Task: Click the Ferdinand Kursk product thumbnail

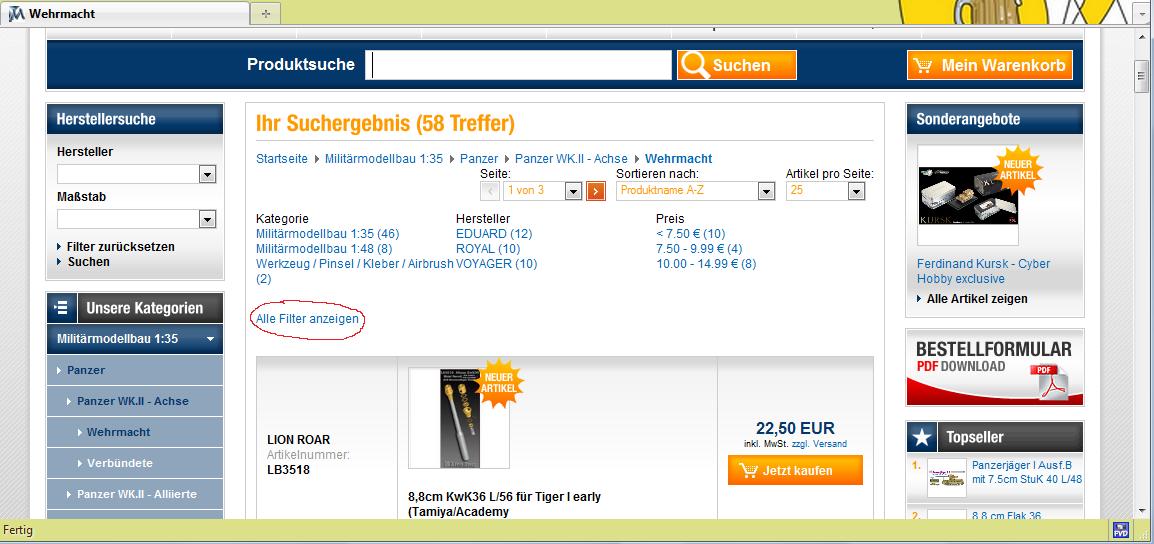Action: click(968, 195)
